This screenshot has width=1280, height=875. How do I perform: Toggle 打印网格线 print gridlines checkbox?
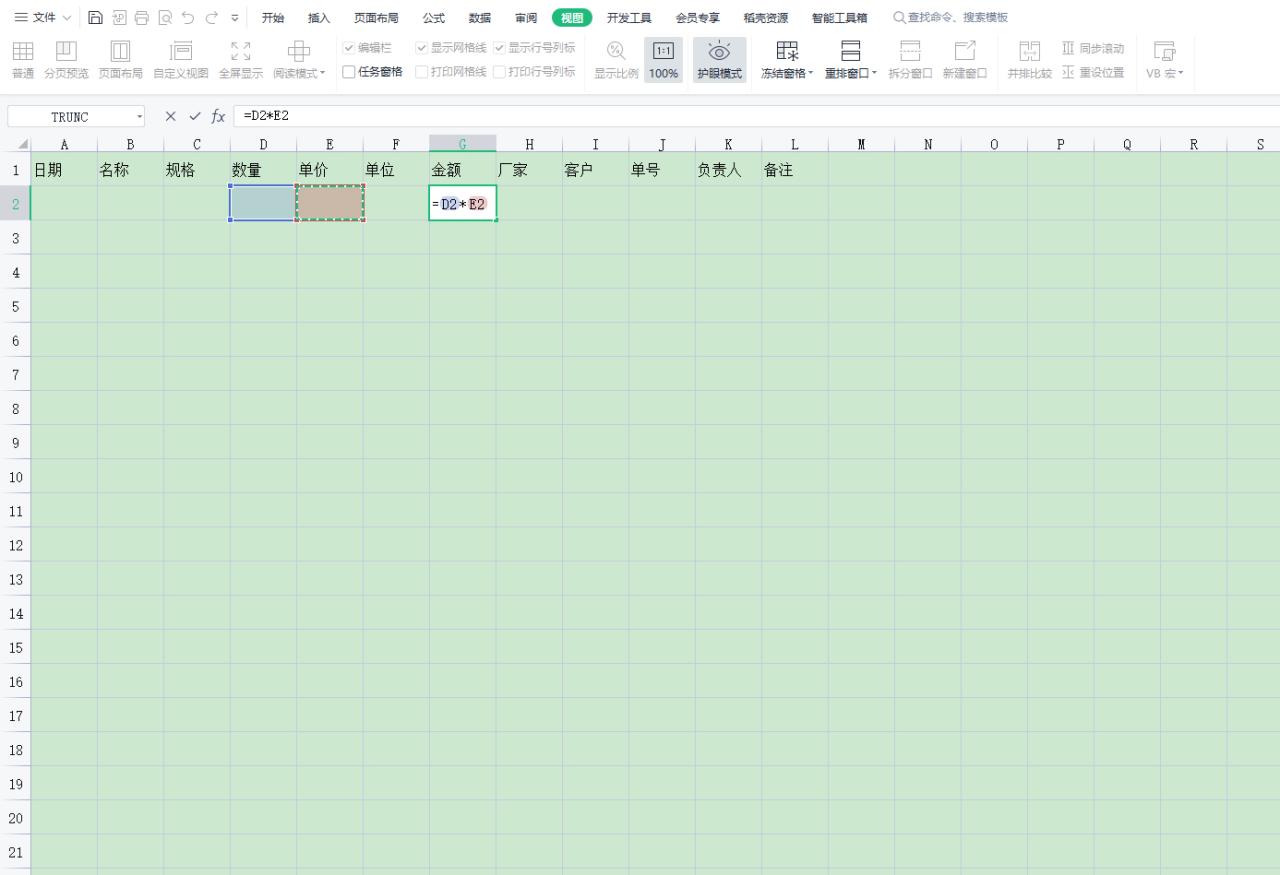pyautogui.click(x=421, y=72)
